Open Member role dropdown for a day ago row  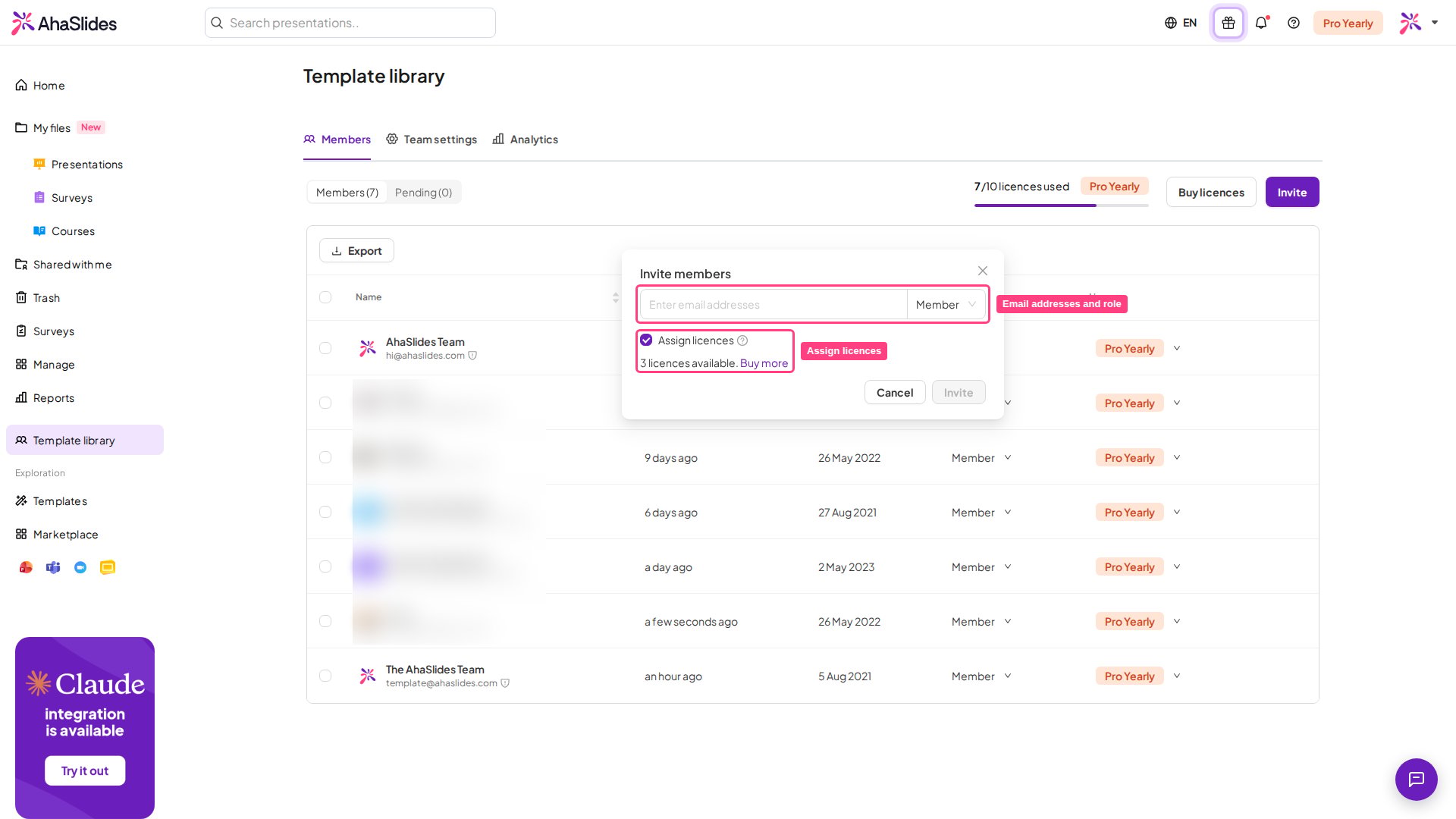point(981,567)
